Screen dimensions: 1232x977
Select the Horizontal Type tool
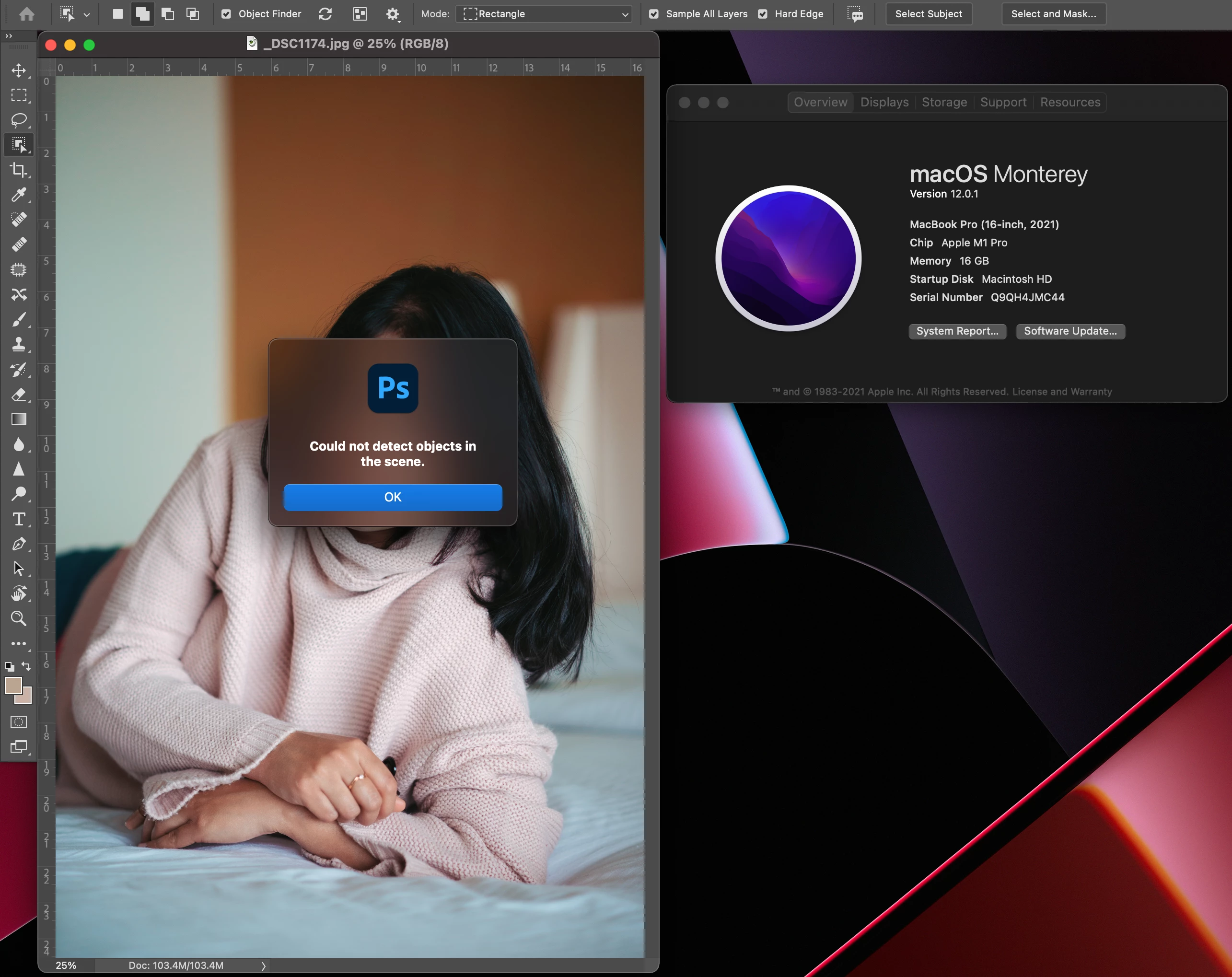[x=19, y=519]
